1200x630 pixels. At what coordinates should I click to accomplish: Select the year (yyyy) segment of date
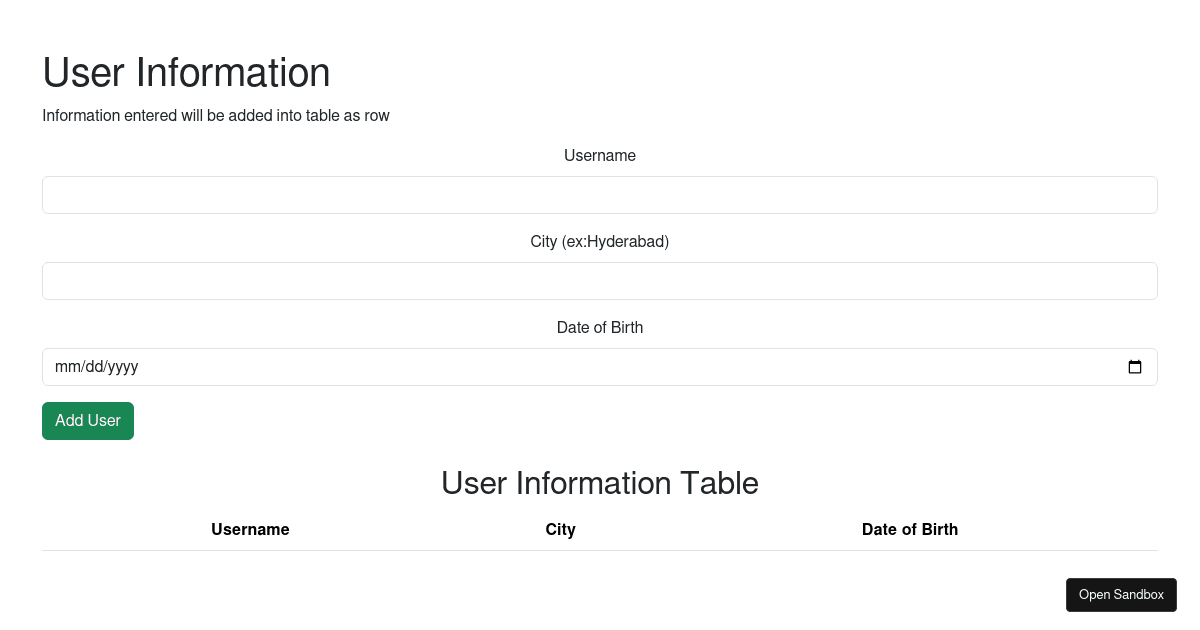click(123, 367)
